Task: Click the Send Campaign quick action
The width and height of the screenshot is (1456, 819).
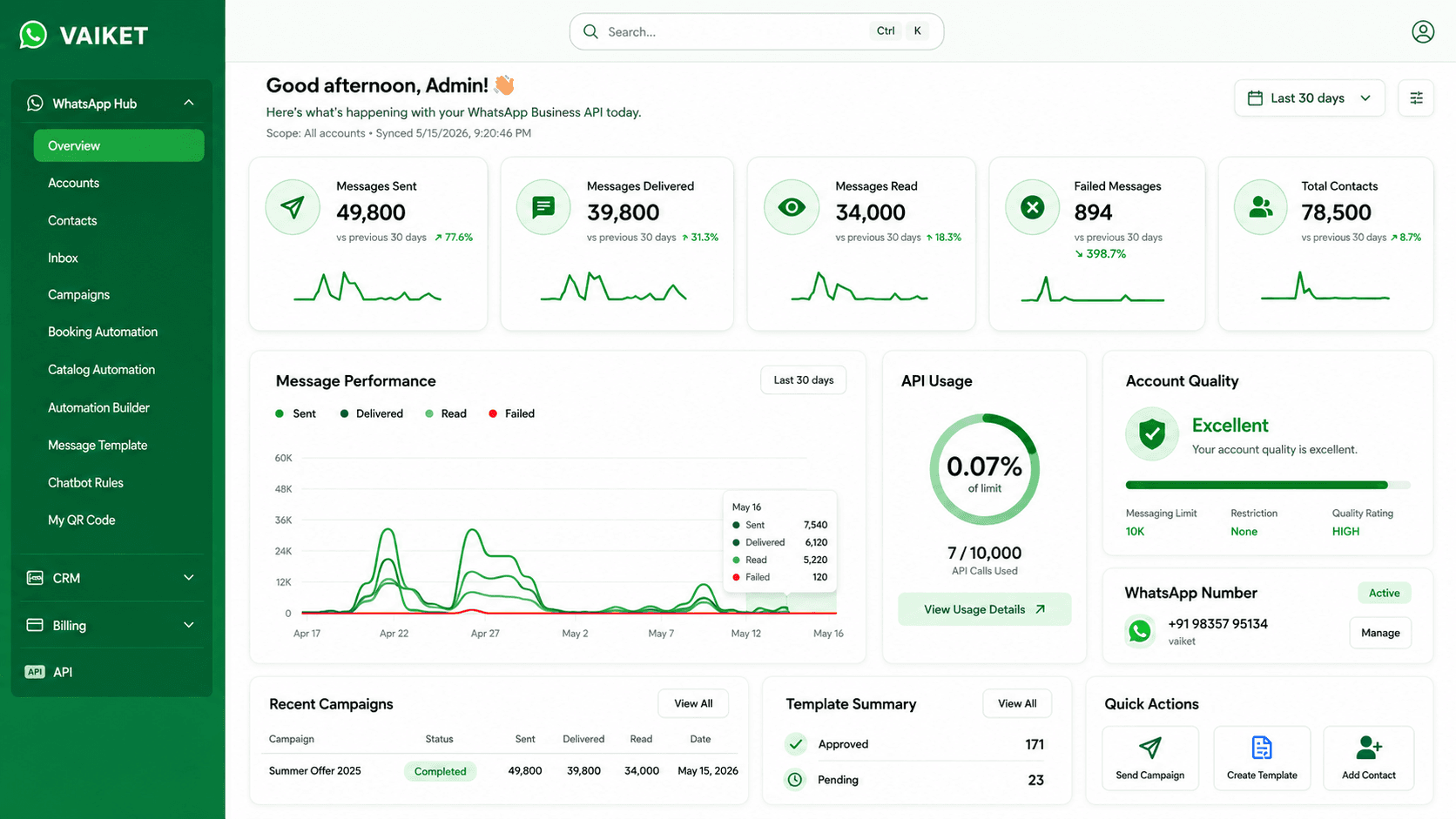Action: [1149, 758]
